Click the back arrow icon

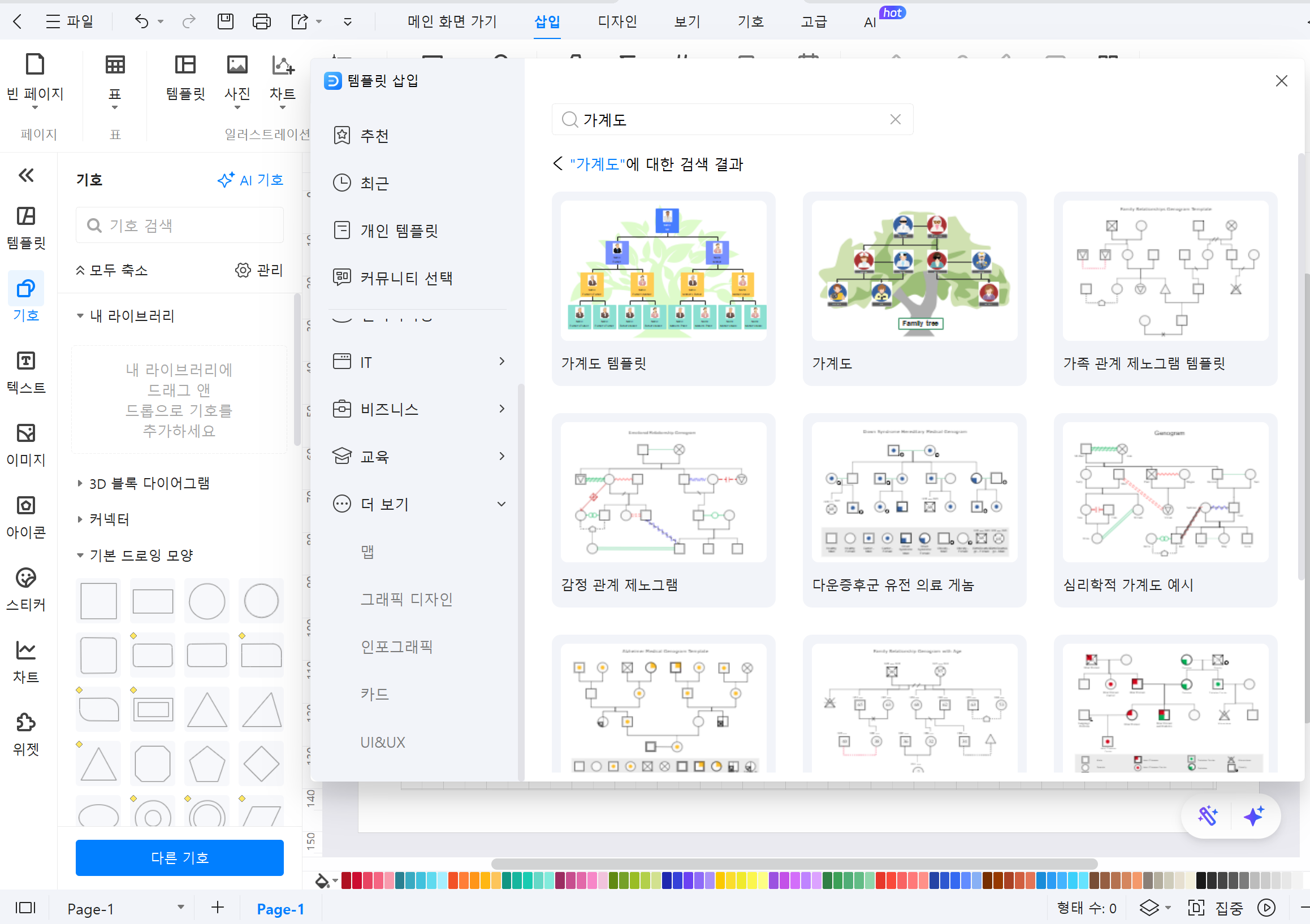(x=18, y=21)
